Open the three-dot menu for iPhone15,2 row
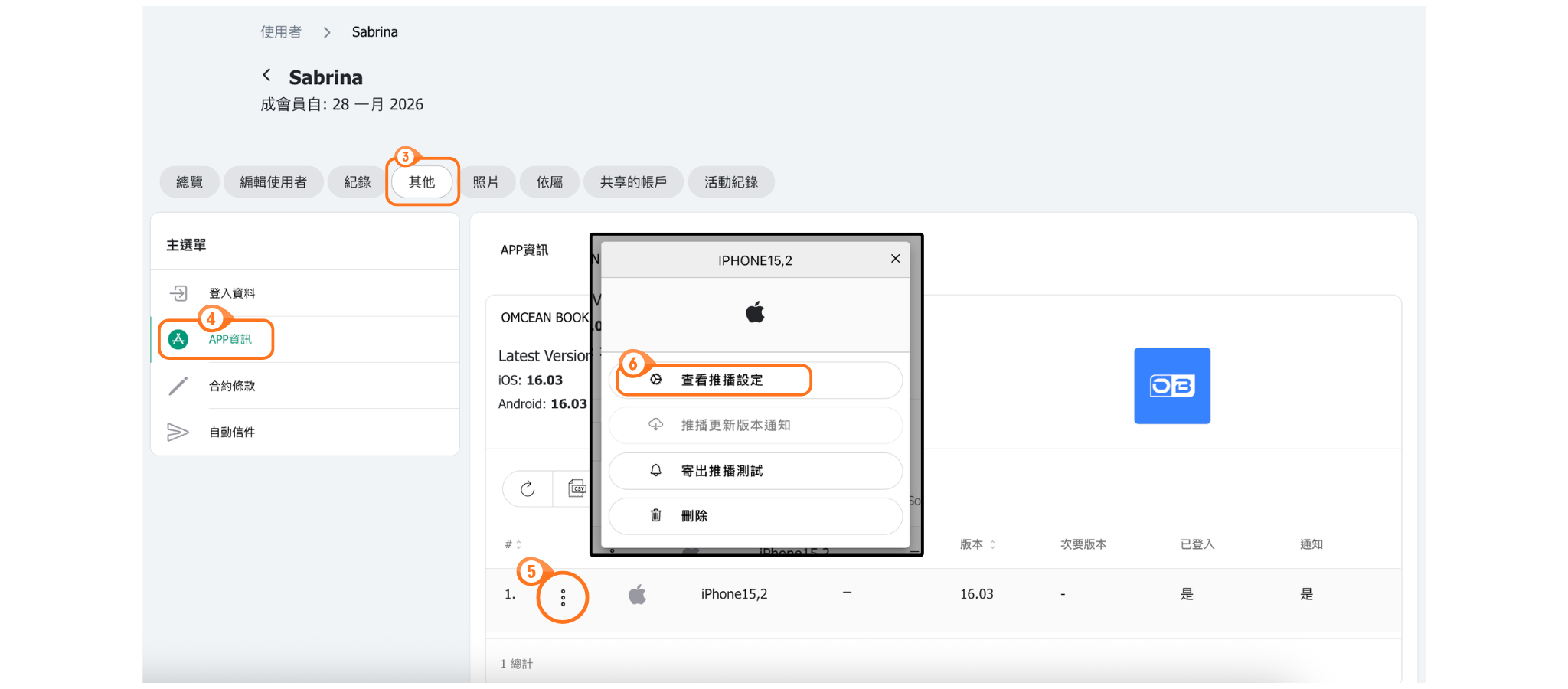The height and width of the screenshot is (689, 1568). point(563,597)
